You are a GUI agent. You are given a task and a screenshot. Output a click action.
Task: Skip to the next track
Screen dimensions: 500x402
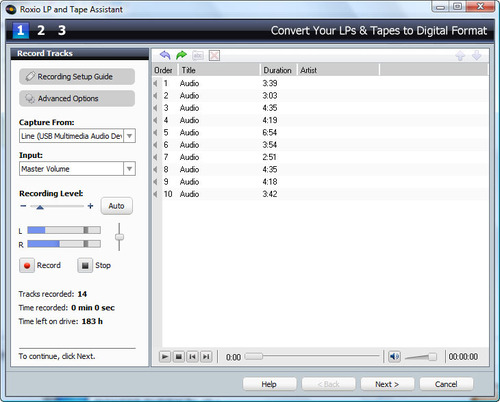point(206,357)
